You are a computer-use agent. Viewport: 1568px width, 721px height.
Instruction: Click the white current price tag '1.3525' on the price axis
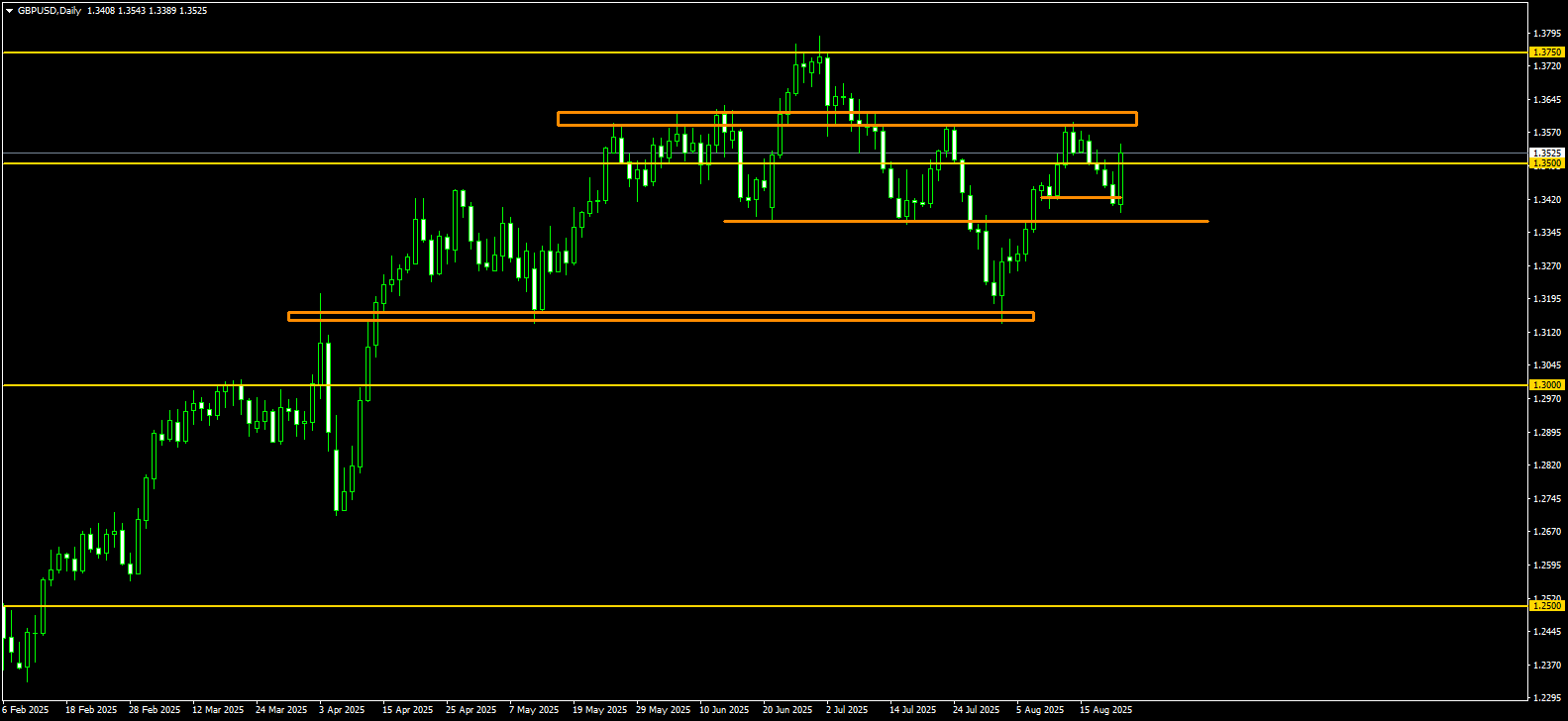tap(1547, 154)
